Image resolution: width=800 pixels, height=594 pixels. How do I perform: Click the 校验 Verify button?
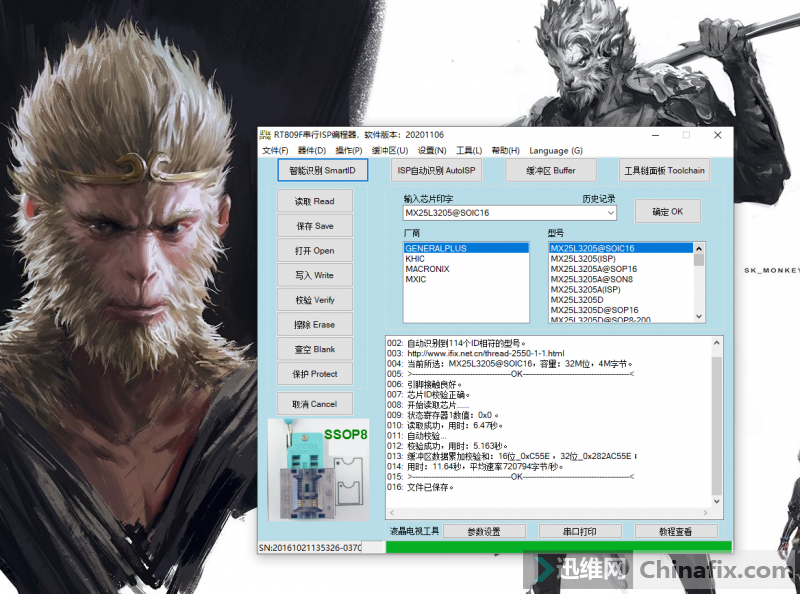point(315,300)
